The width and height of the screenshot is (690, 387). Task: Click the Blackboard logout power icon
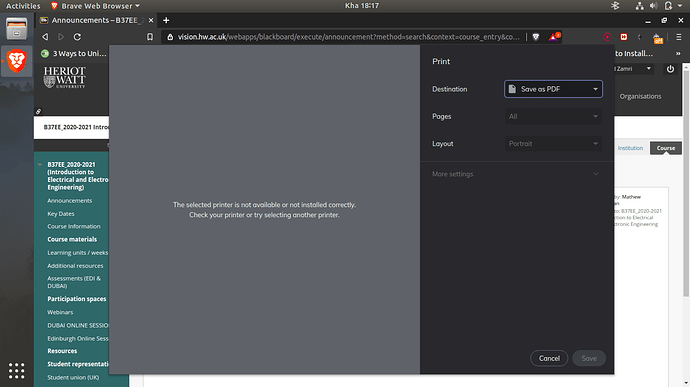pyautogui.click(x=670, y=69)
